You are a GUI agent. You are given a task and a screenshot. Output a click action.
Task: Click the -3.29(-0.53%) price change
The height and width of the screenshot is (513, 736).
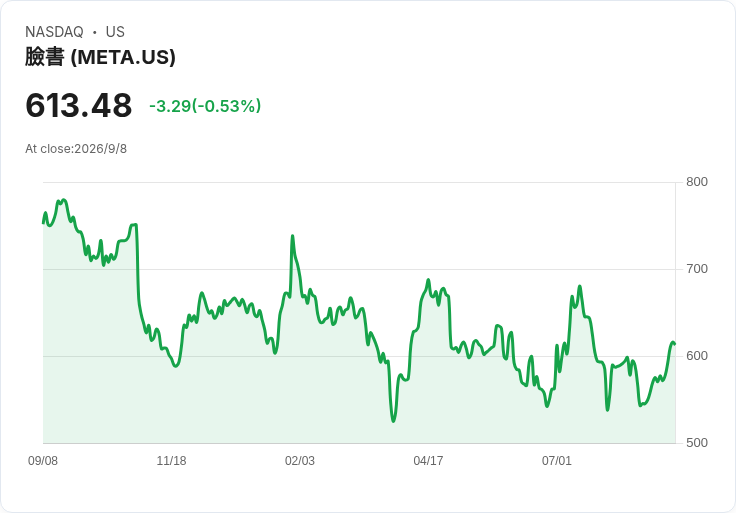pos(205,106)
